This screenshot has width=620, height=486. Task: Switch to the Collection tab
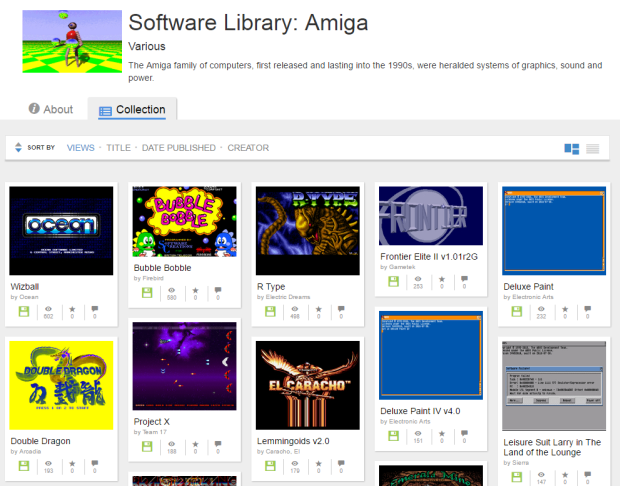(x=132, y=110)
